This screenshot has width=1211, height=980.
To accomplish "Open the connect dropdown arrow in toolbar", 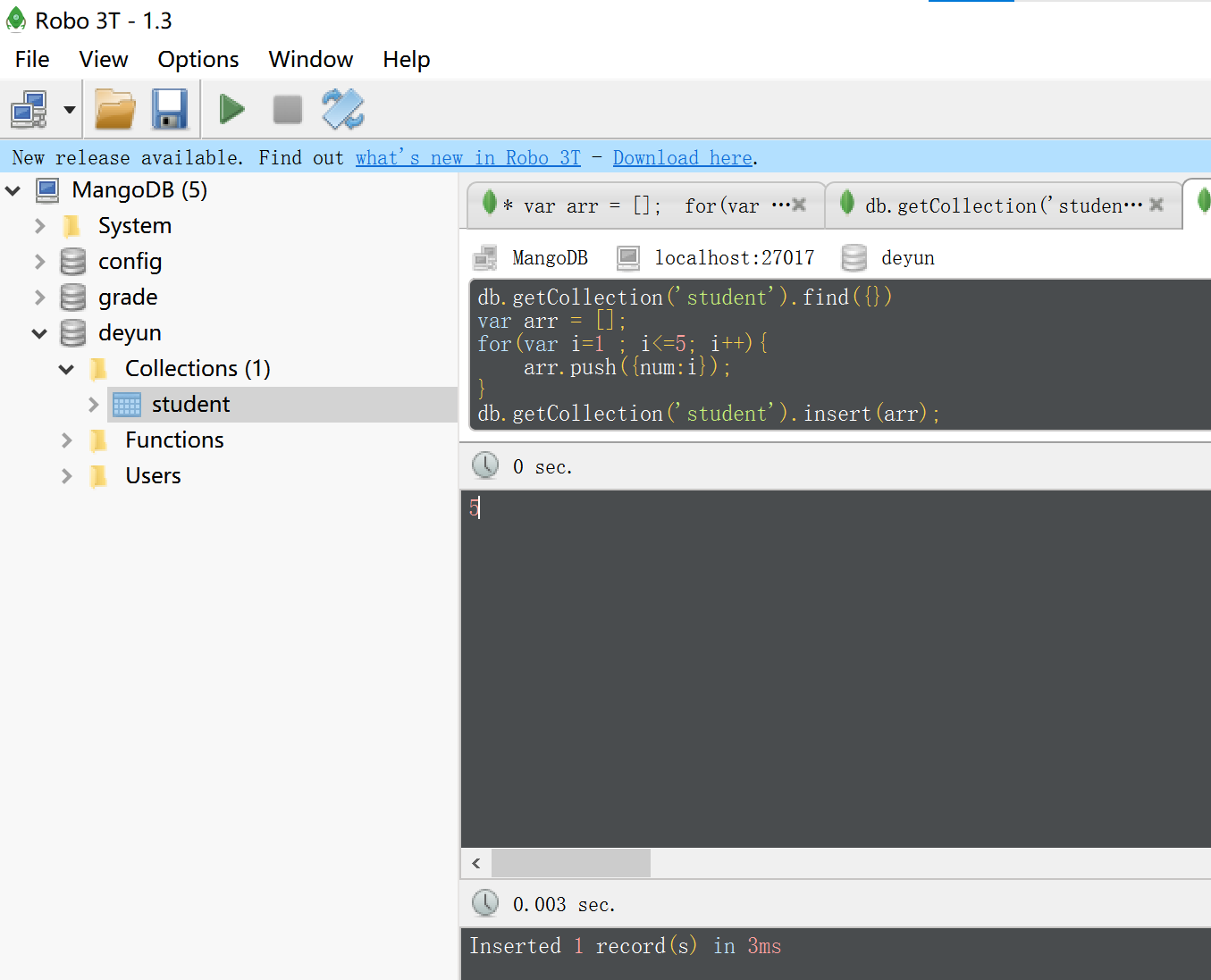I will [x=69, y=110].
